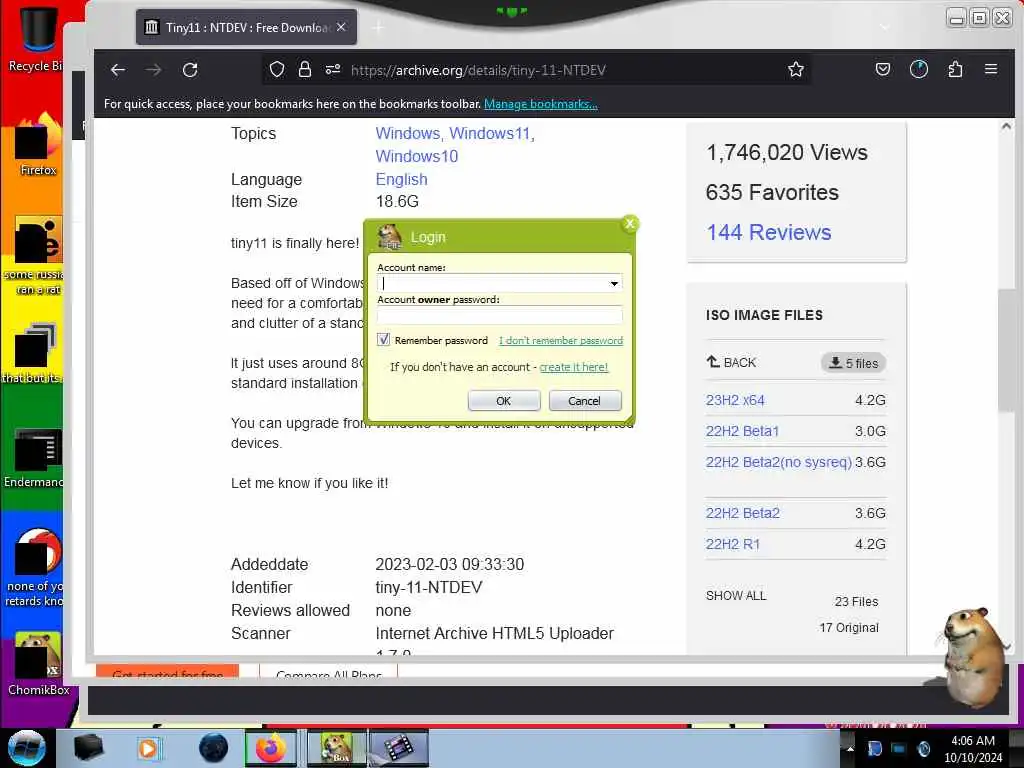Select the Tiny11 : NTDEV tab
Screen dimensions: 1024x768
tap(246, 27)
